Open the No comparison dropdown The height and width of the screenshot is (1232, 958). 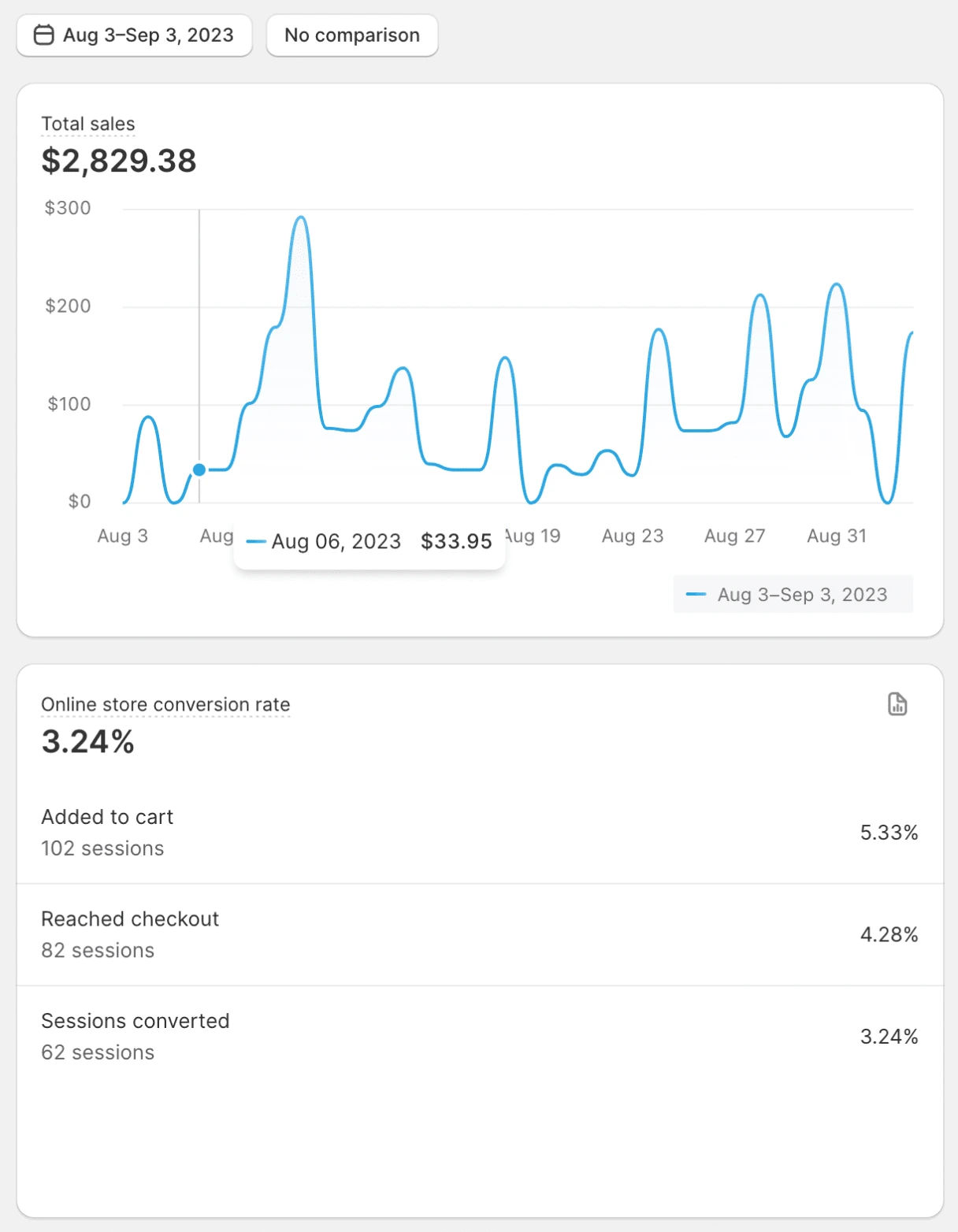[352, 35]
